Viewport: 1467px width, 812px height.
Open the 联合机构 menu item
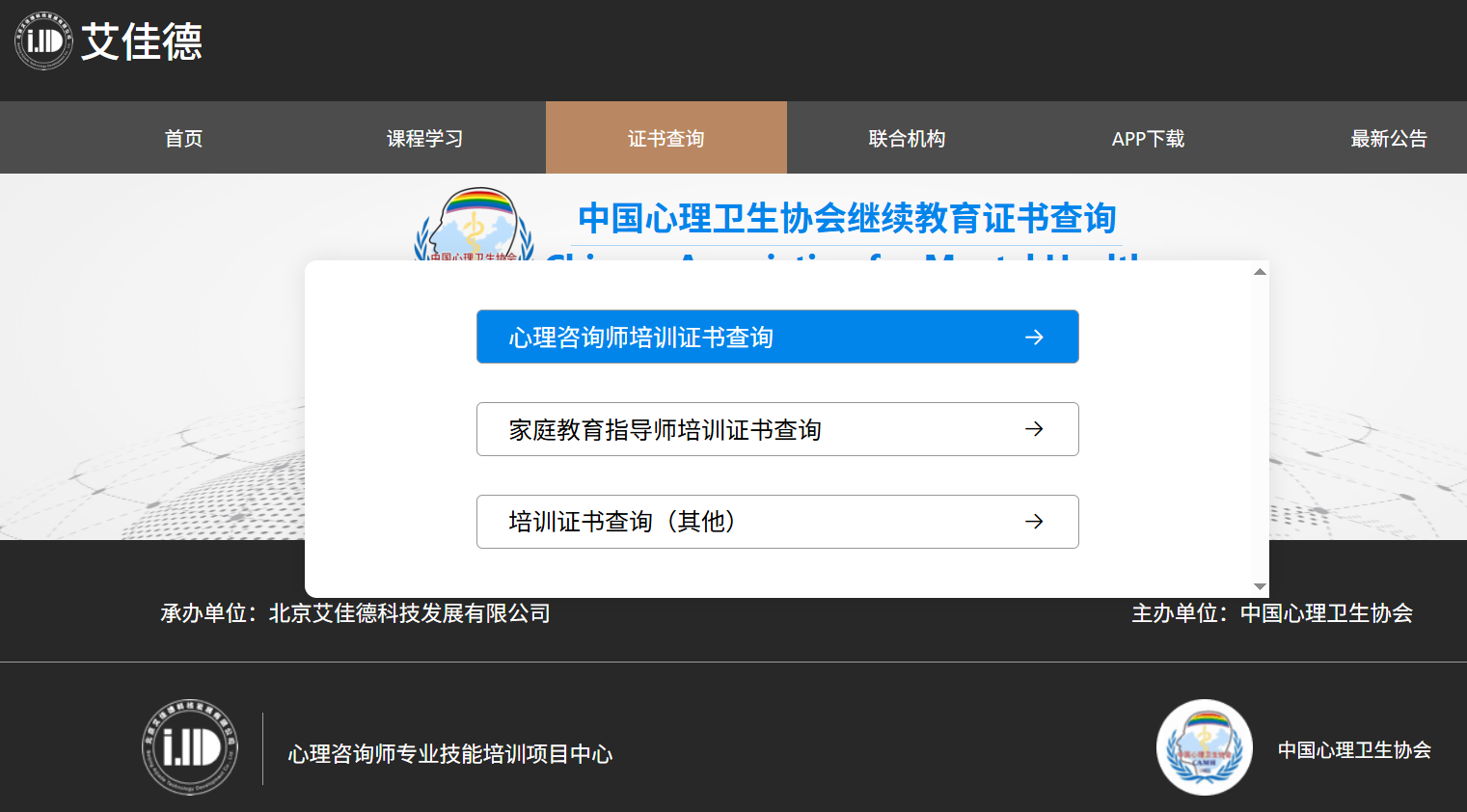(907, 138)
